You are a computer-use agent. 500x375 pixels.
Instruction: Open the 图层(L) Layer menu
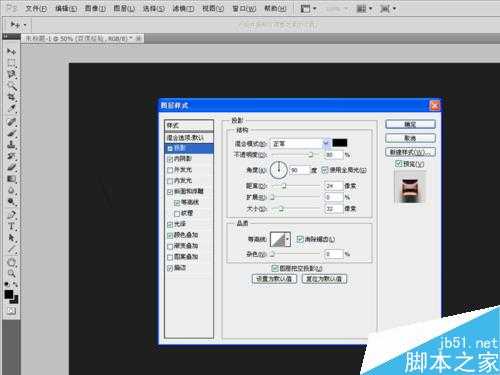pos(124,8)
